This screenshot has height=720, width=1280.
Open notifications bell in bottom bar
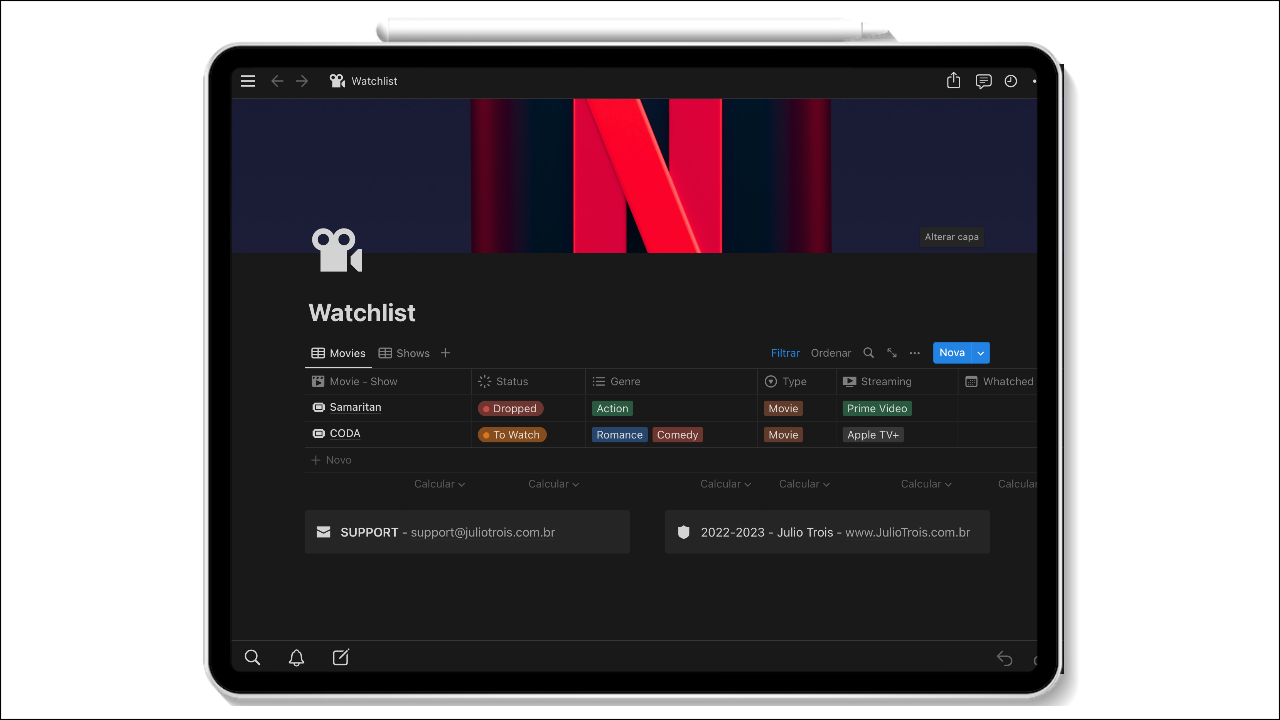click(x=297, y=657)
